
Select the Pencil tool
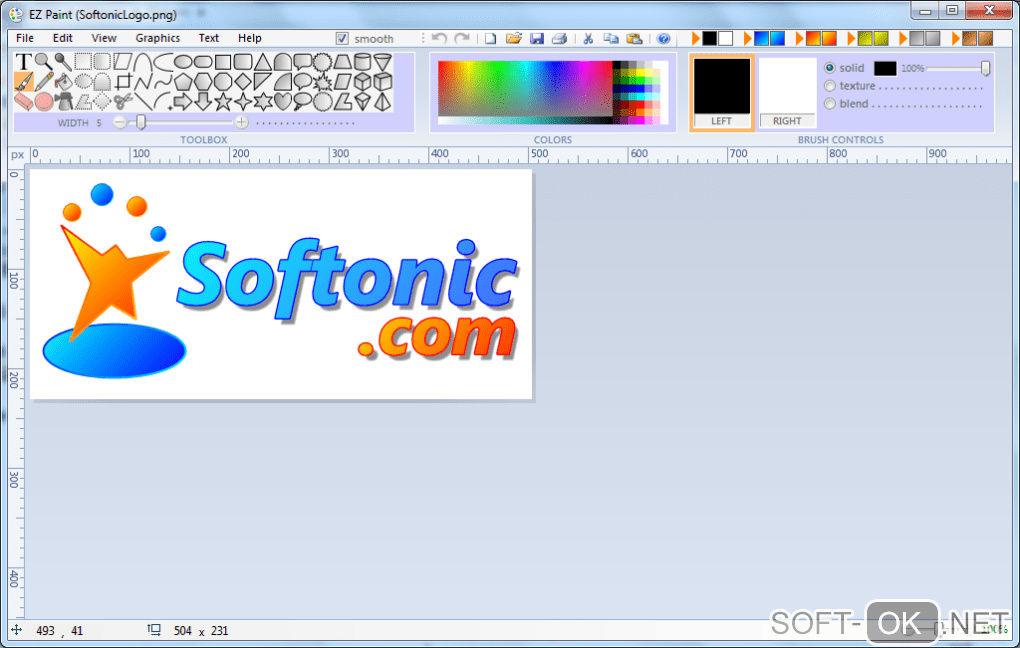[x=44, y=82]
